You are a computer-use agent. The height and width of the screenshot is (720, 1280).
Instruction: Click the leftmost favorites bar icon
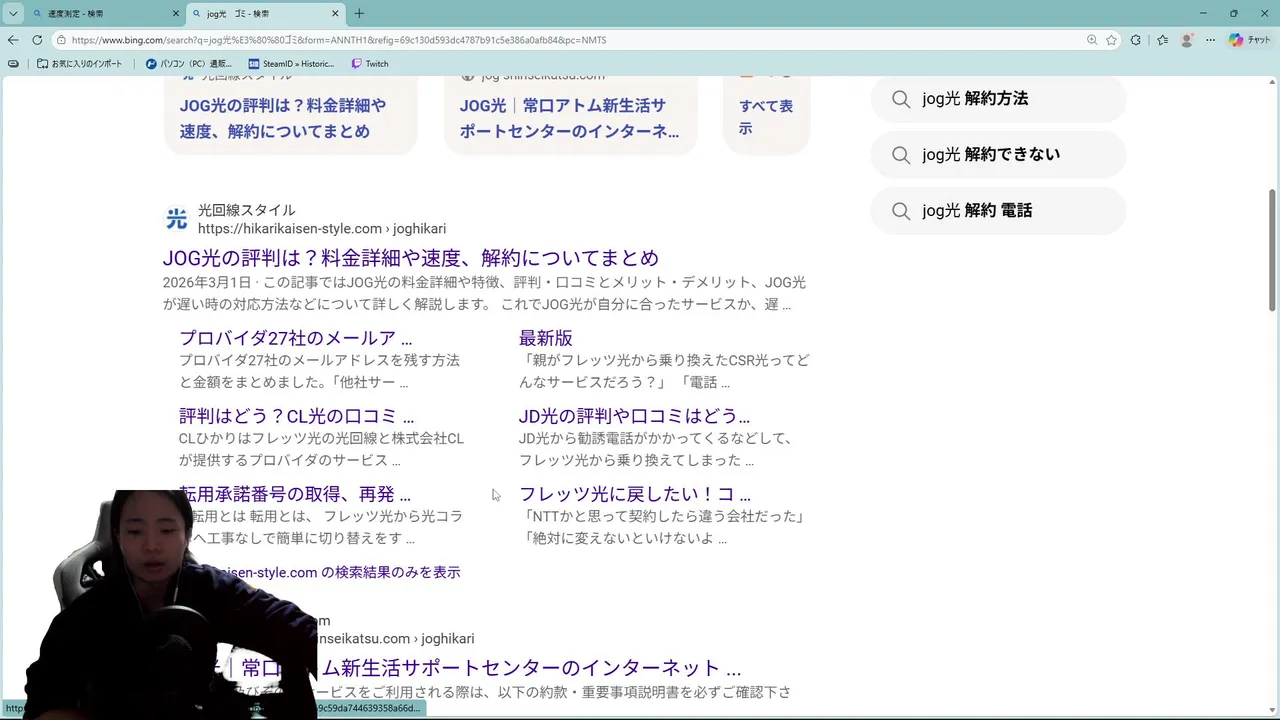(x=13, y=64)
